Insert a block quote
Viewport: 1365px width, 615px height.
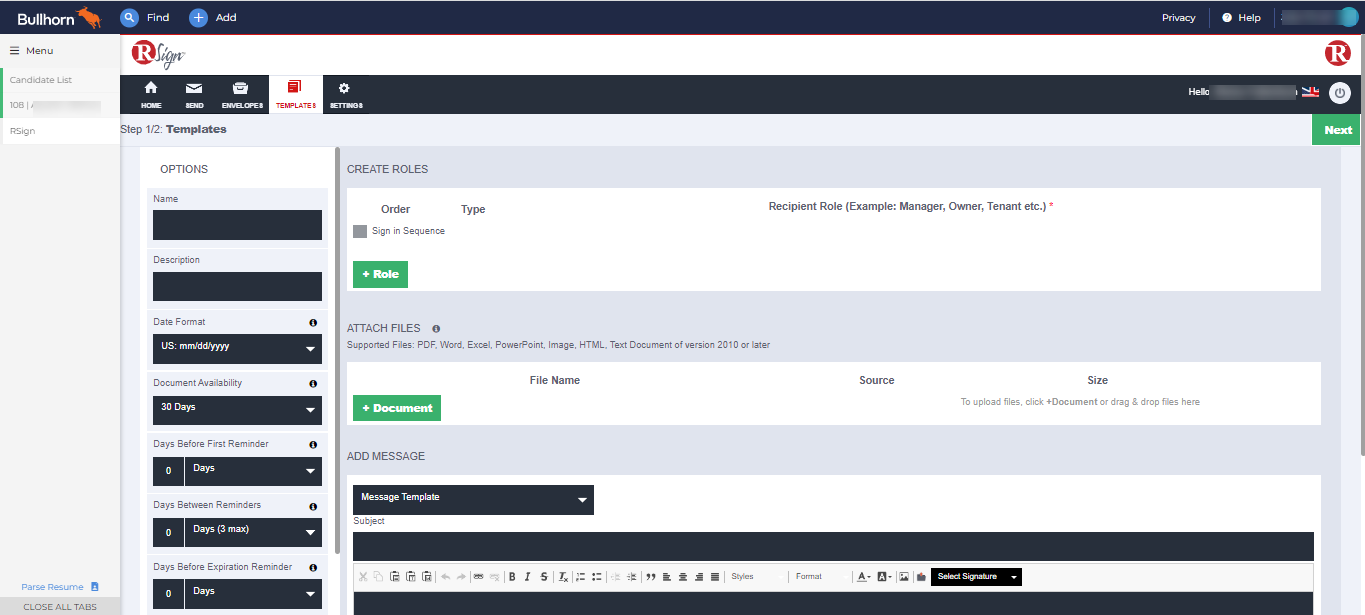pos(650,577)
